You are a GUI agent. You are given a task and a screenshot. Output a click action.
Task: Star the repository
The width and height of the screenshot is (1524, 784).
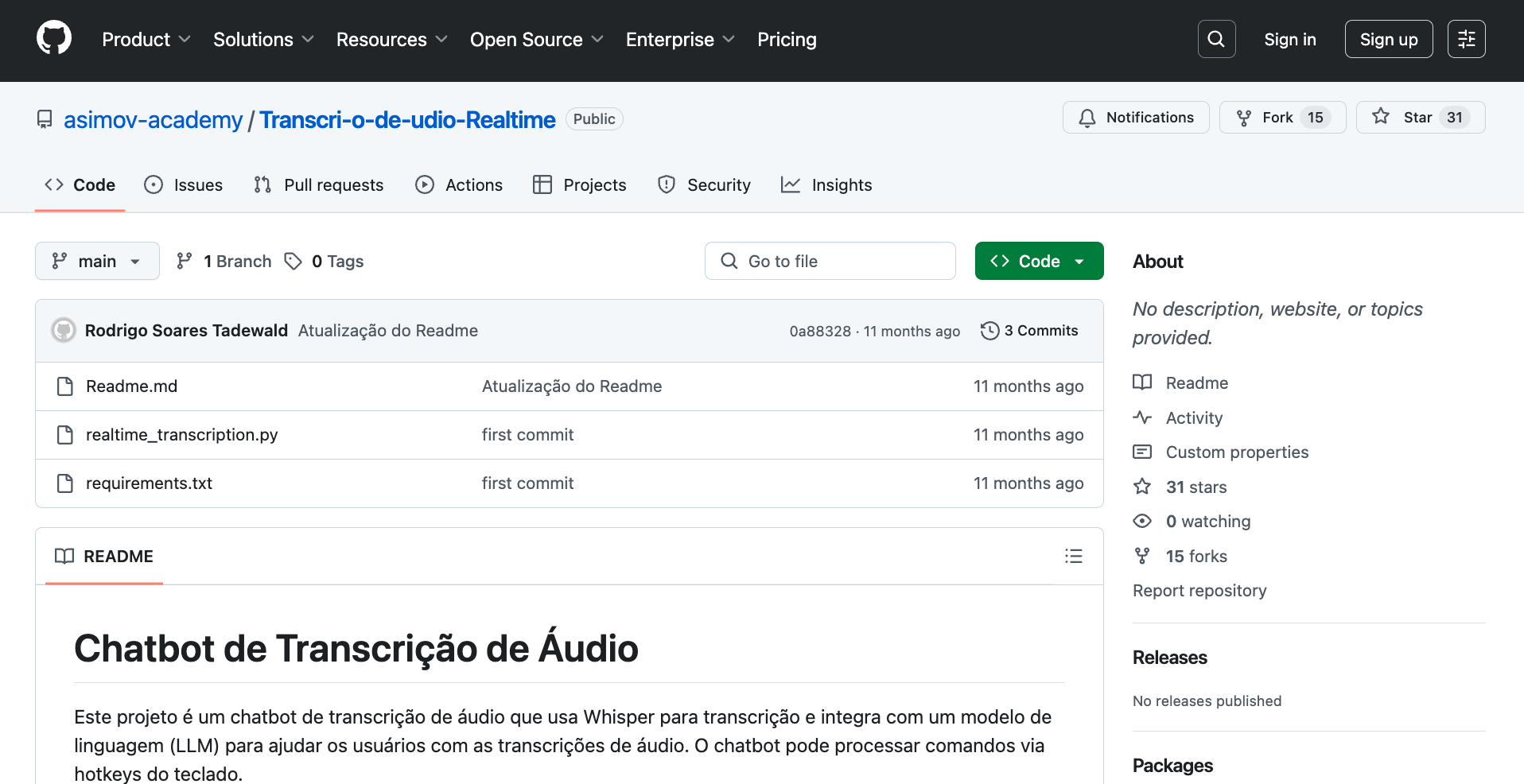[x=1419, y=118]
